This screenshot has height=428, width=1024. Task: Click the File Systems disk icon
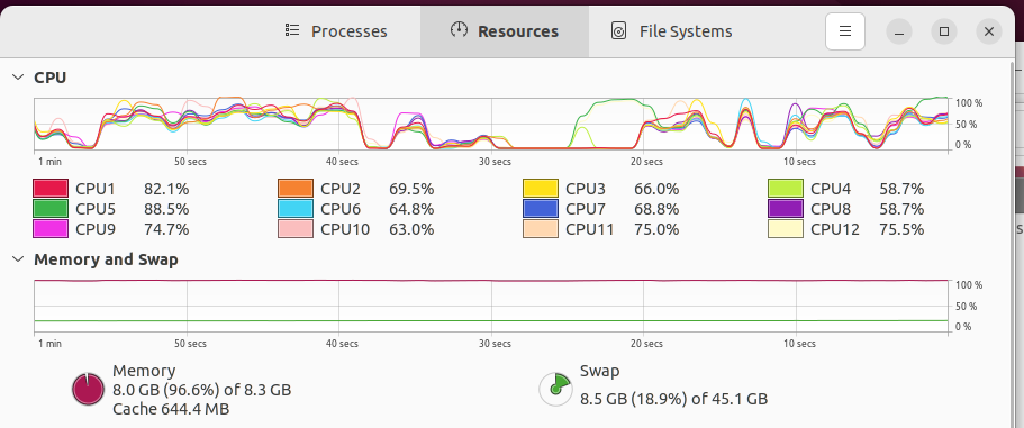tap(619, 31)
